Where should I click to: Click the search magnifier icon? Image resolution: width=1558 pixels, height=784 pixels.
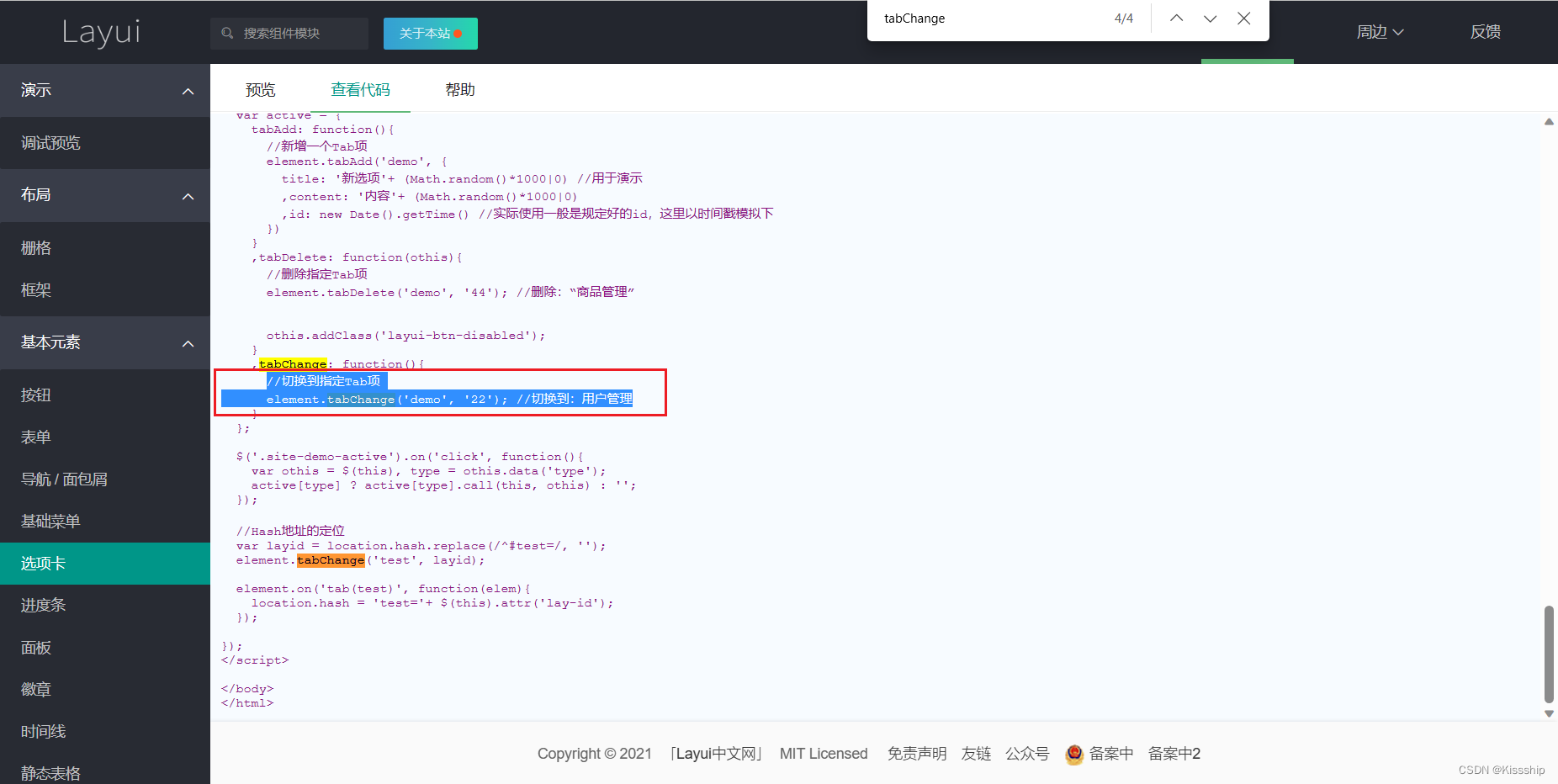pyautogui.click(x=225, y=33)
